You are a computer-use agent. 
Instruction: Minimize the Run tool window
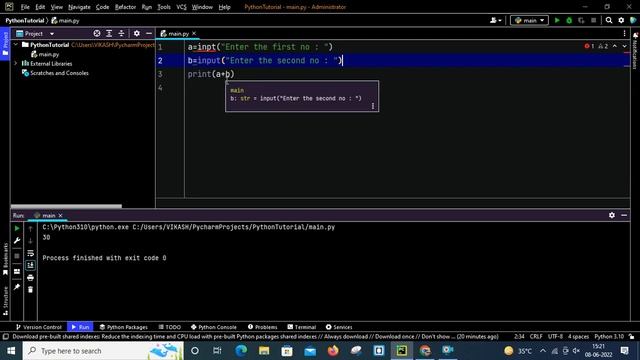[624, 215]
